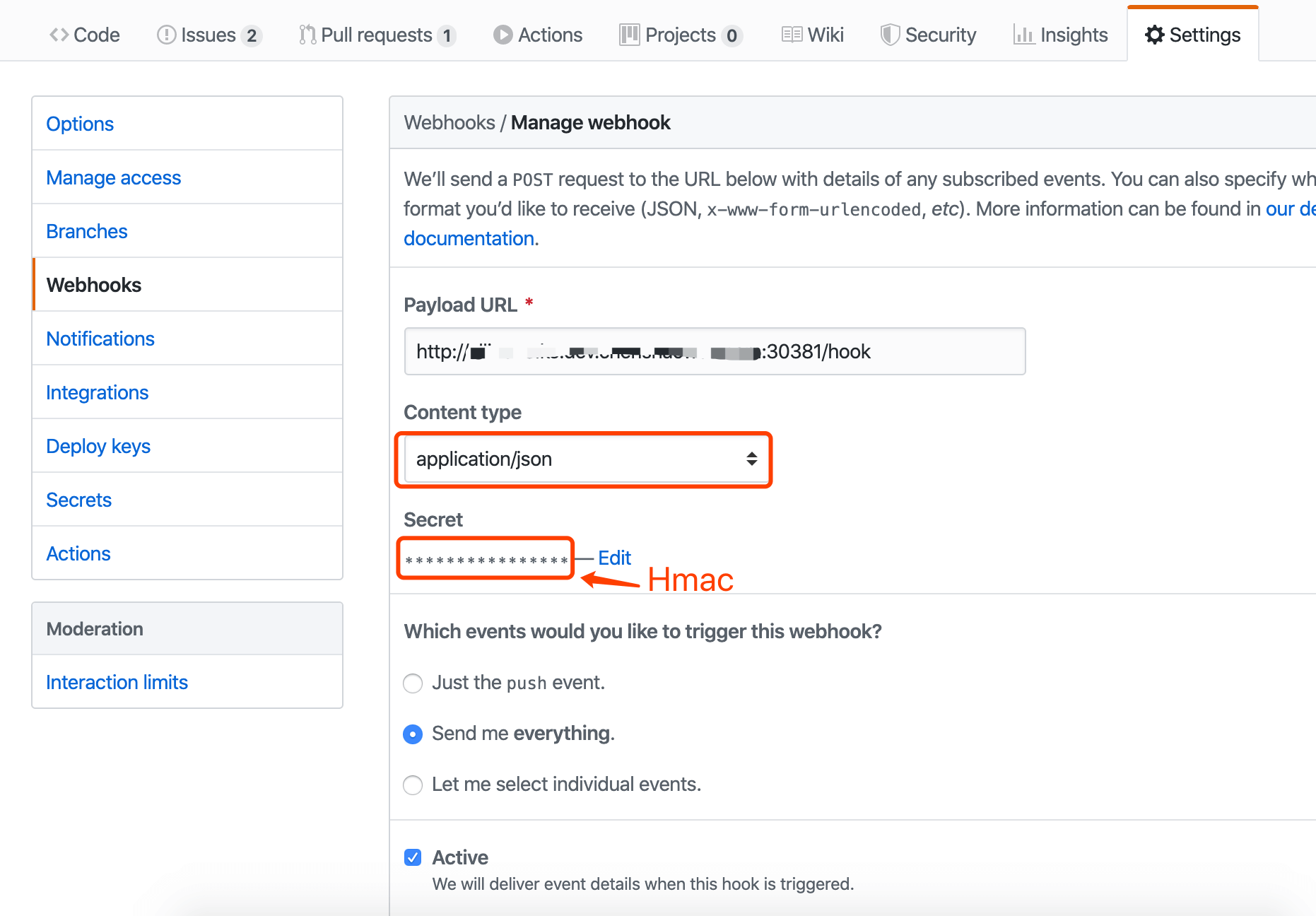Click the Pull requests branch icon
The image size is (1316, 916).
click(307, 35)
